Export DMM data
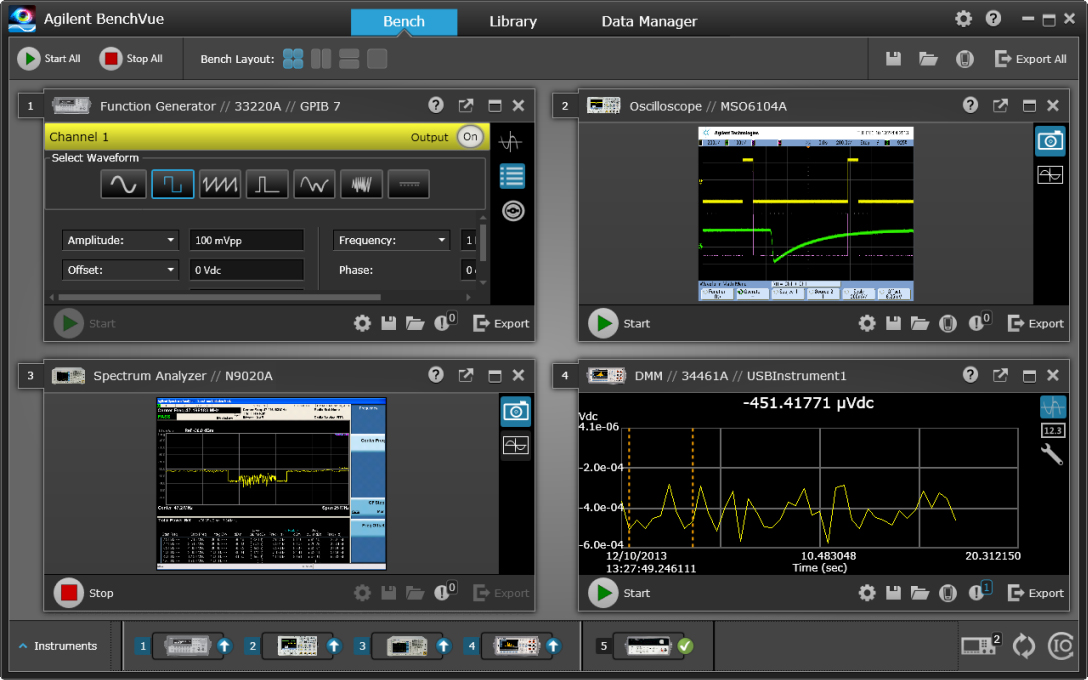Image resolution: width=1088 pixels, height=680 pixels. click(1035, 593)
